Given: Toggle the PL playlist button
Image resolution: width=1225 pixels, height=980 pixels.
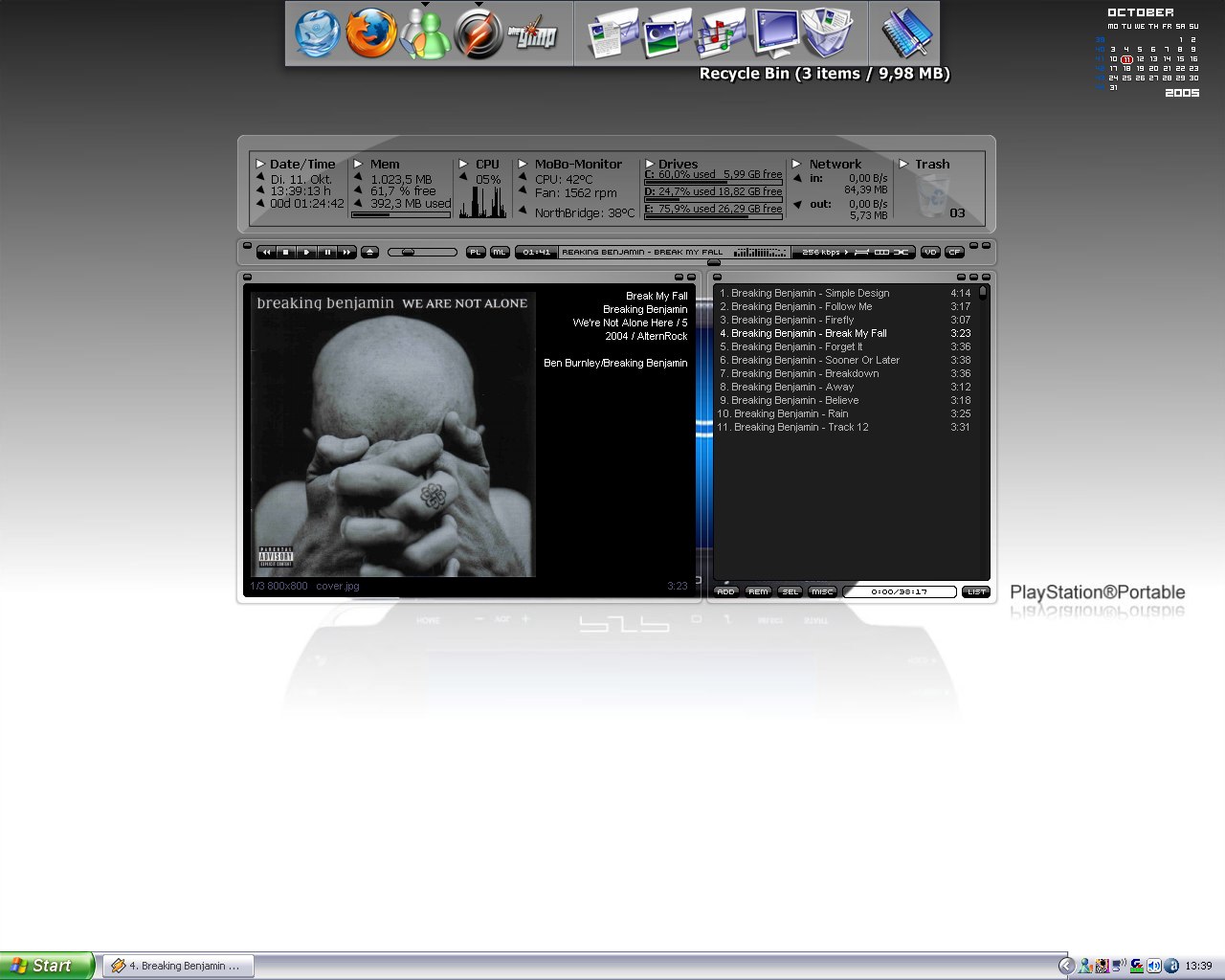Looking at the screenshot, I should tap(476, 252).
